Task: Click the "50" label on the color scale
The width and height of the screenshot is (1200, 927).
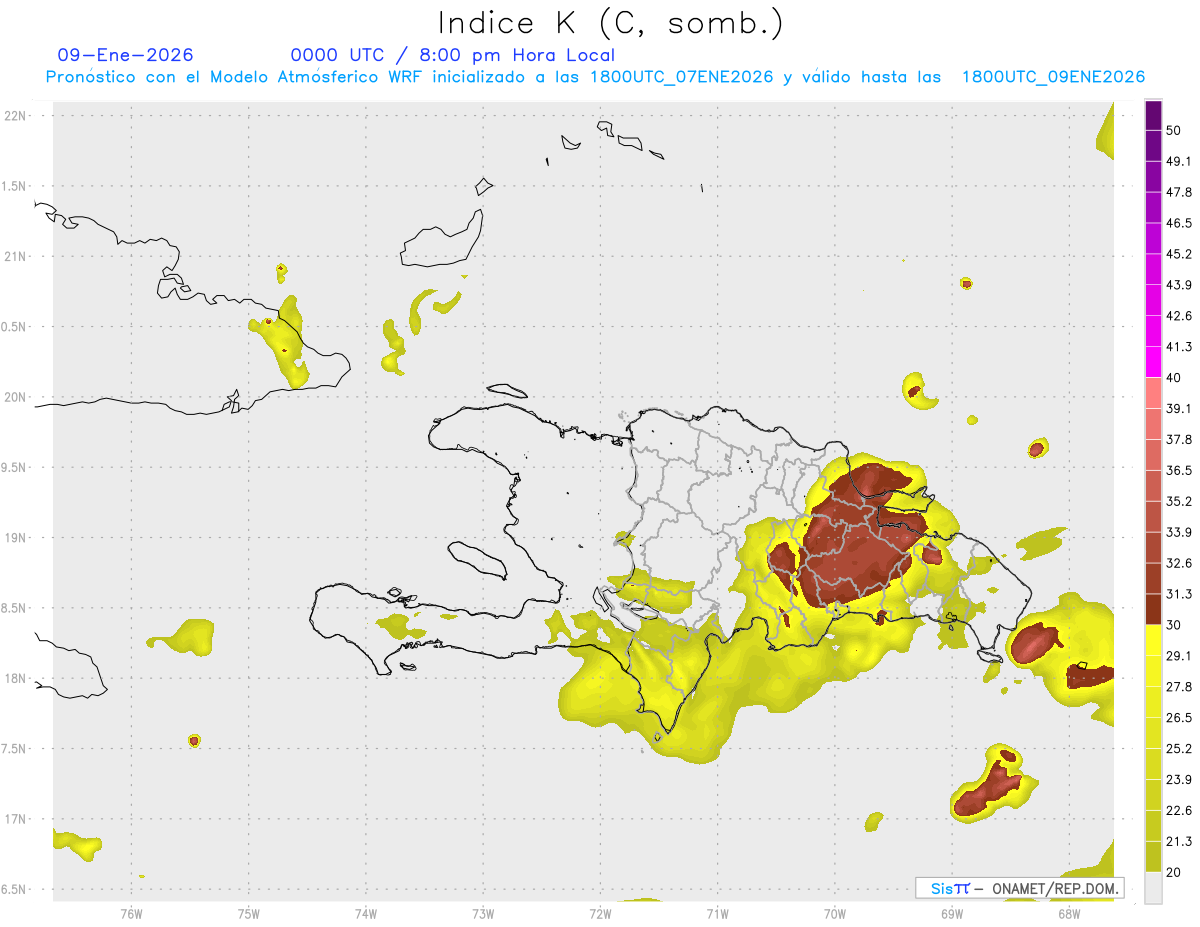Action: point(1174,130)
